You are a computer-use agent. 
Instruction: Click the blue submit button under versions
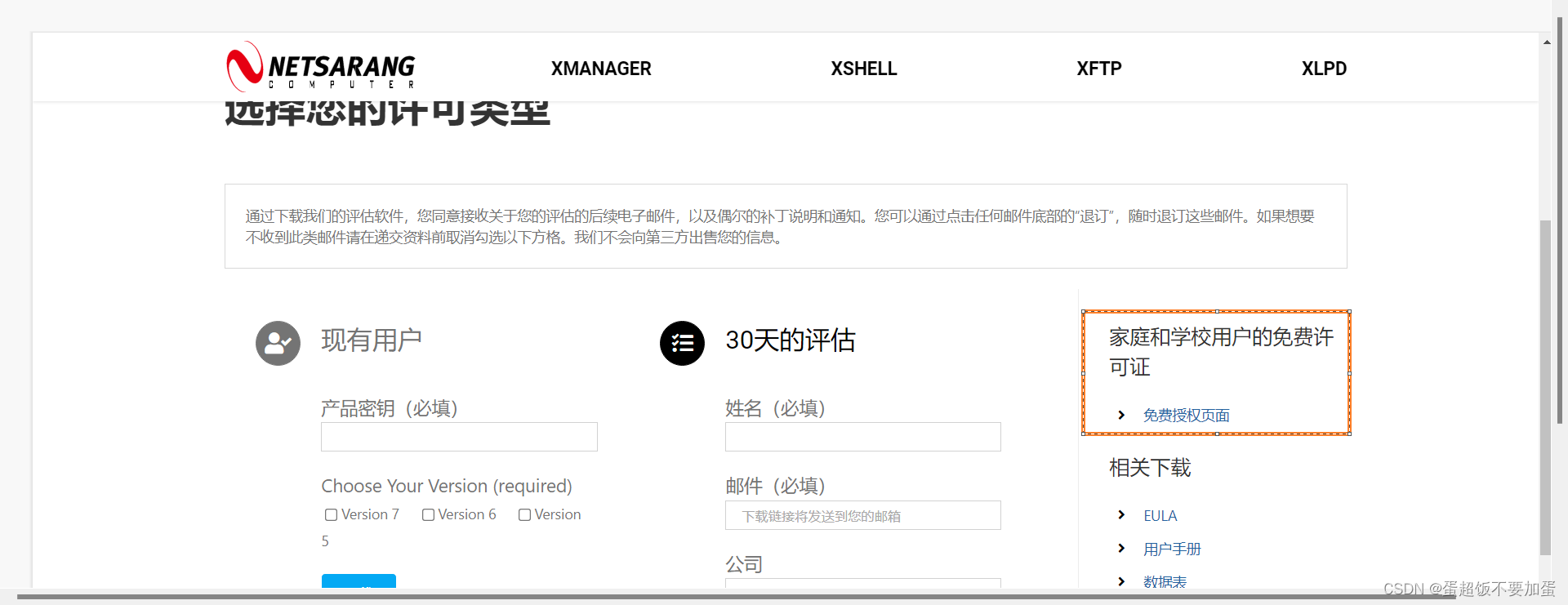359,581
